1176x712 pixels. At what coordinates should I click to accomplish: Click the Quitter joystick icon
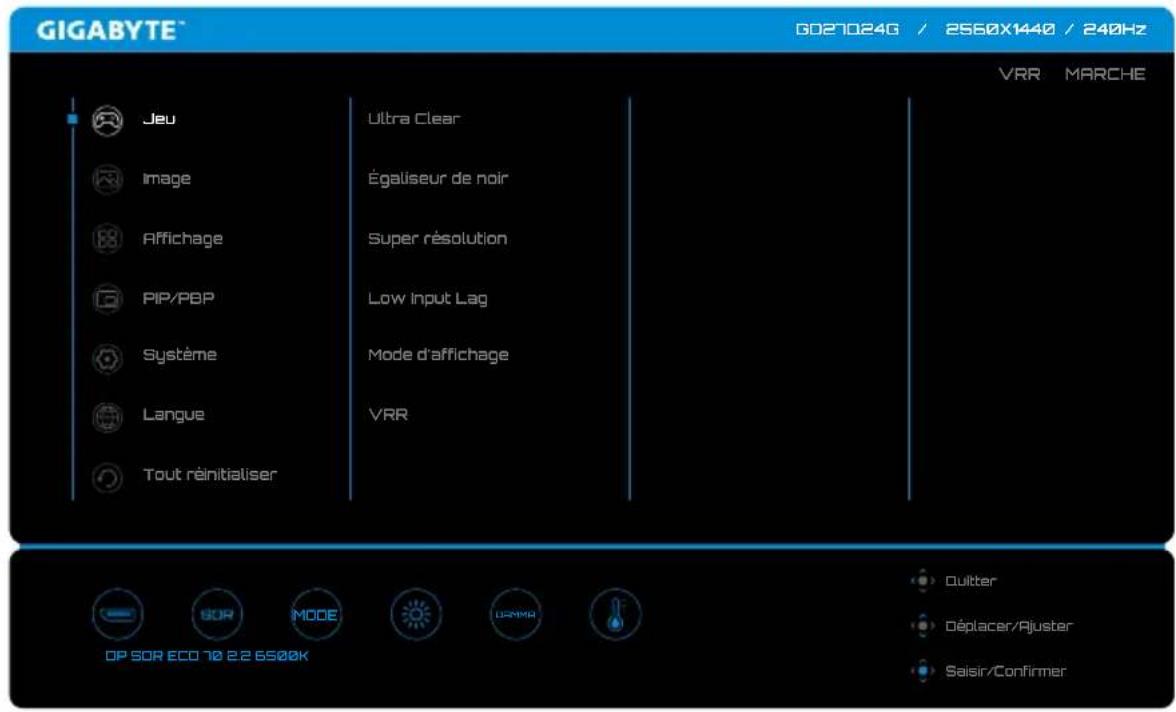922,581
